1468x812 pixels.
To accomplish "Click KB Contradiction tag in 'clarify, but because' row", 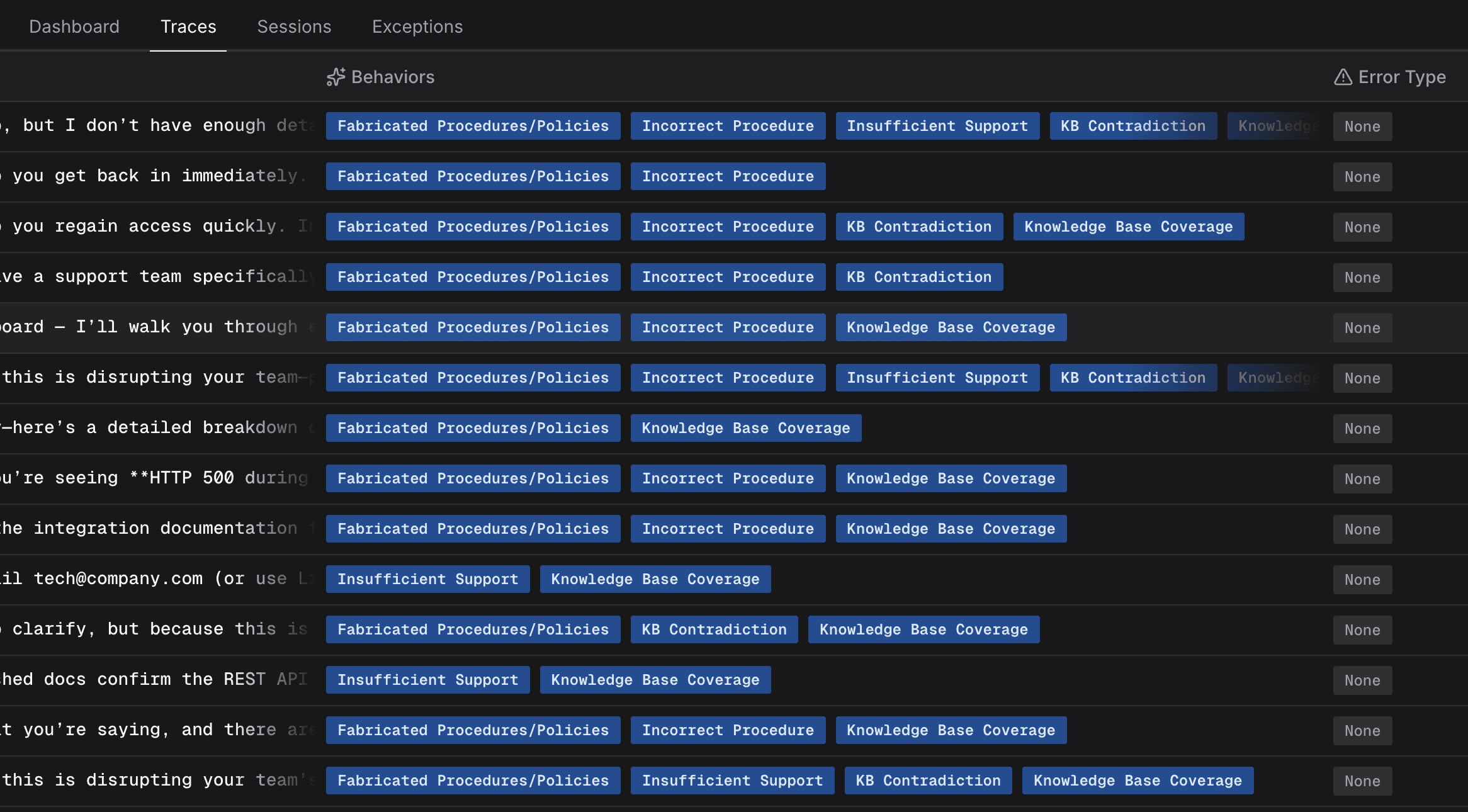I will (x=714, y=629).
